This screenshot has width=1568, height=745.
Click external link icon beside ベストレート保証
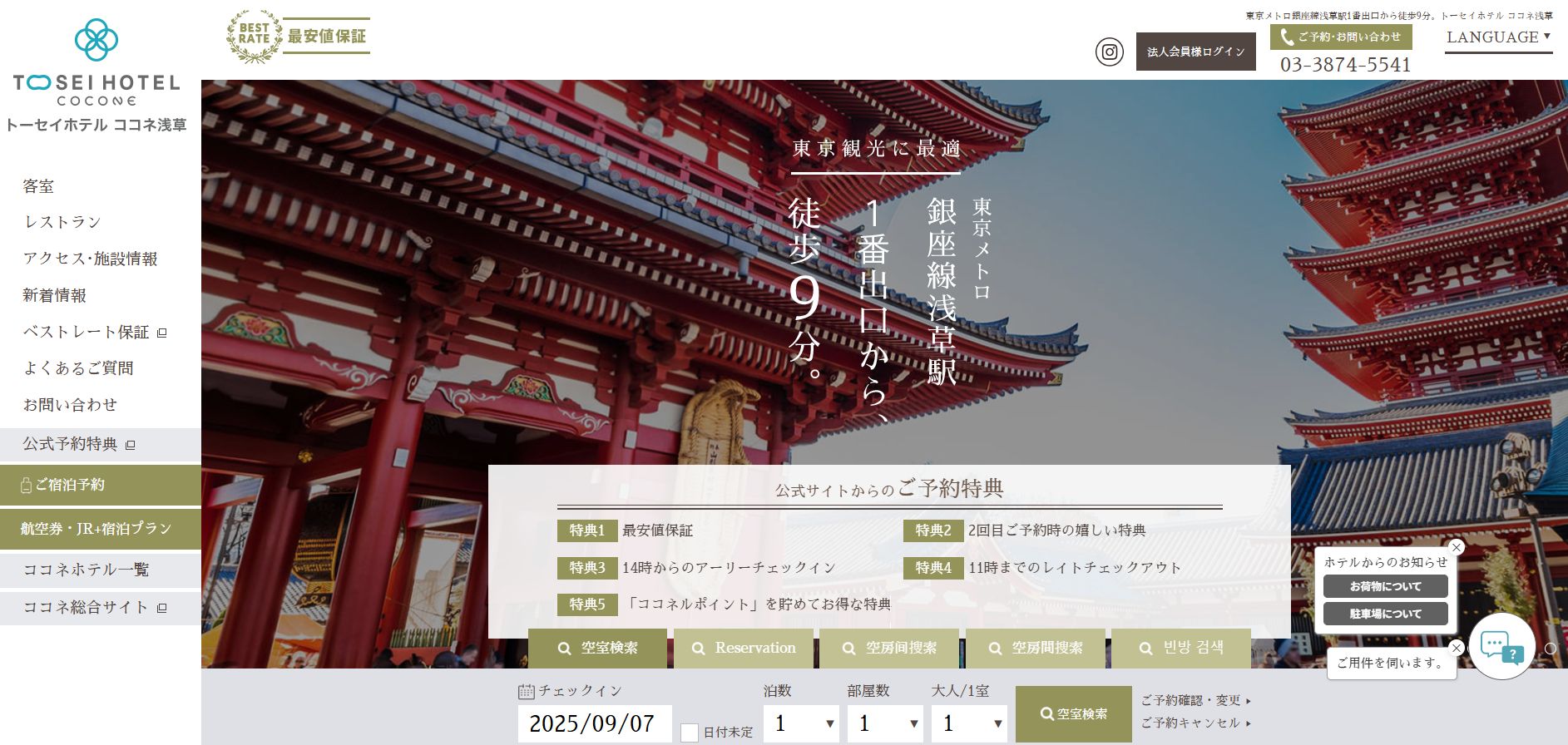point(162,333)
